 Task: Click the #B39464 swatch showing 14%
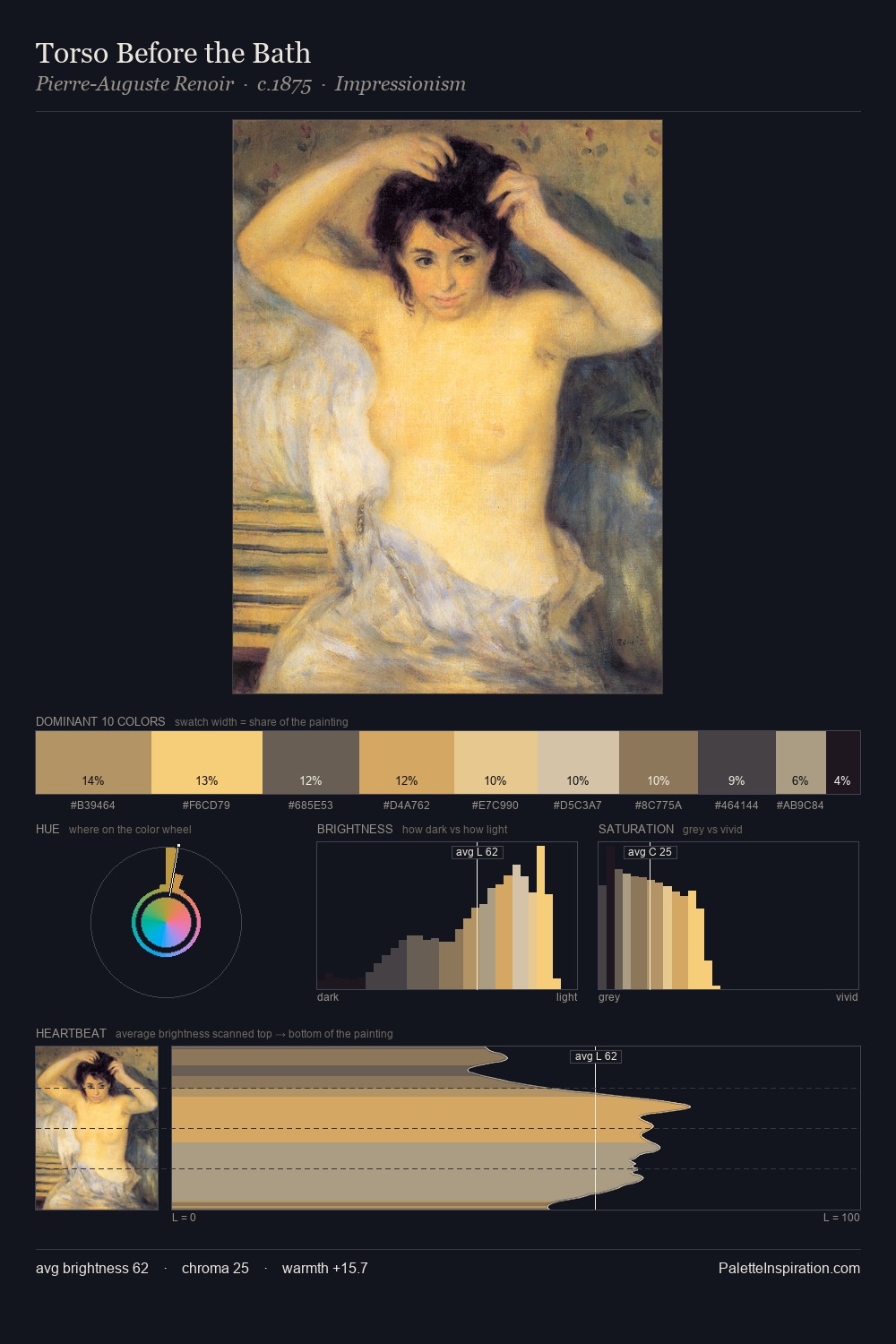click(x=93, y=762)
